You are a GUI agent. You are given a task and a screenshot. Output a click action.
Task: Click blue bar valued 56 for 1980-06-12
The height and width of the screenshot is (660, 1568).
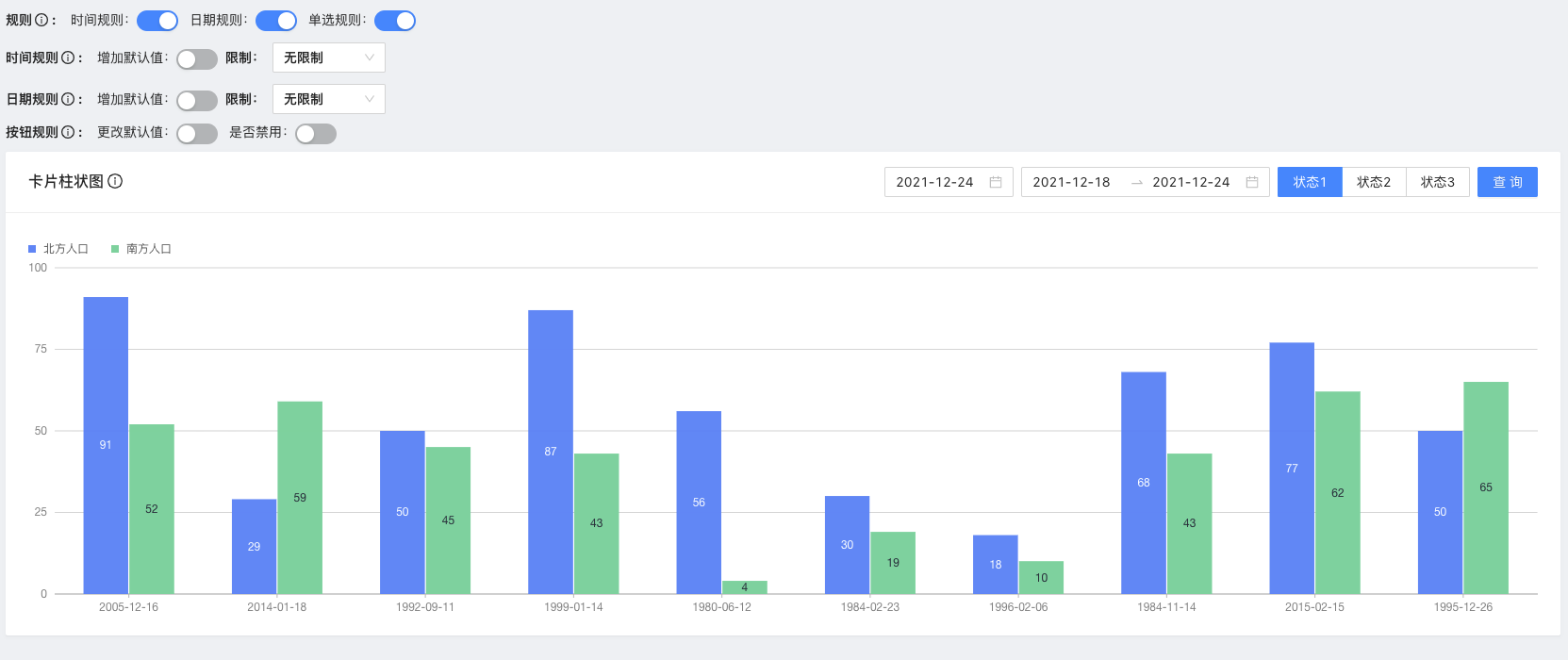pyautogui.click(x=699, y=503)
